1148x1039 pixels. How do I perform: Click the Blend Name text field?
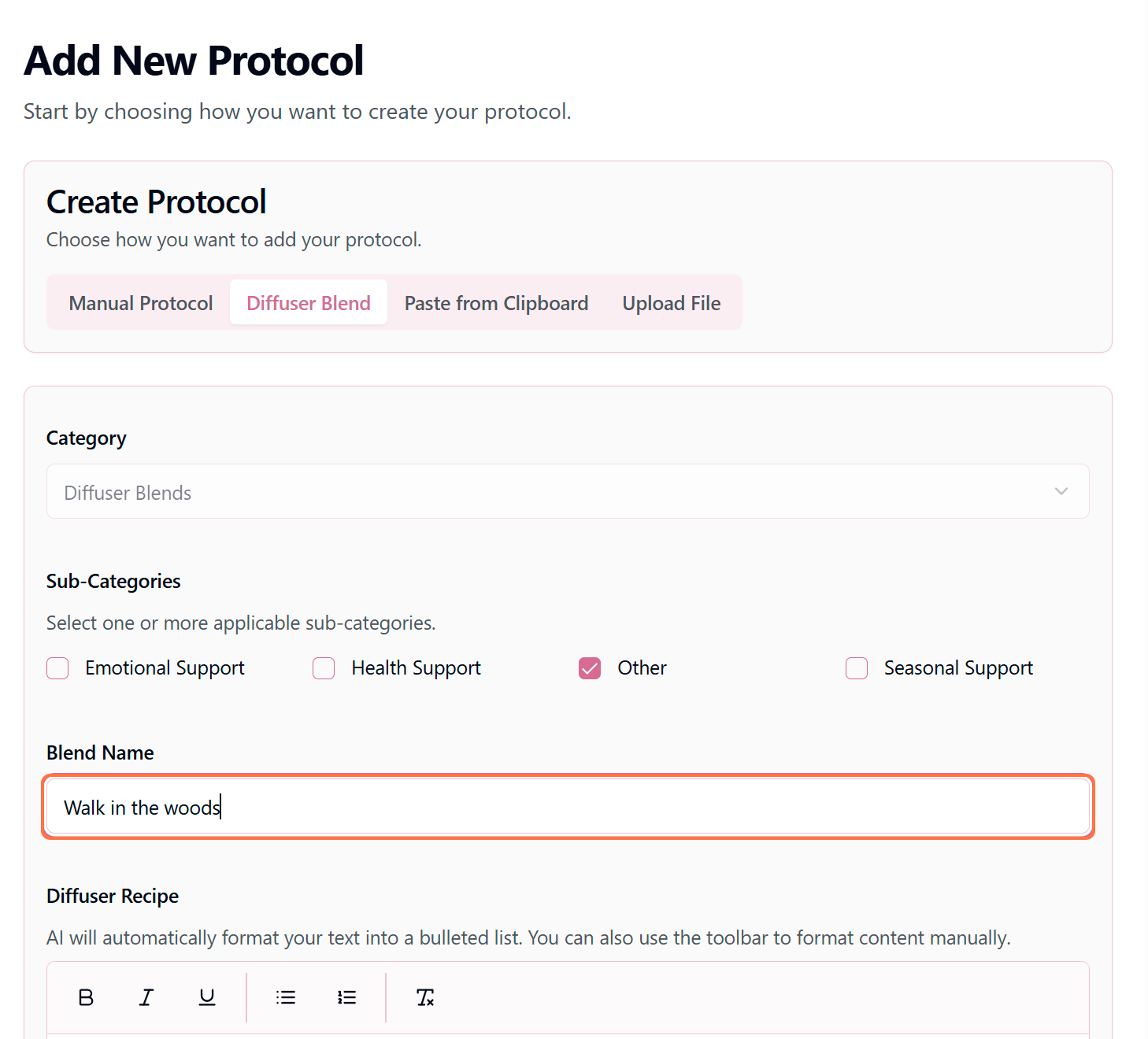tap(567, 808)
